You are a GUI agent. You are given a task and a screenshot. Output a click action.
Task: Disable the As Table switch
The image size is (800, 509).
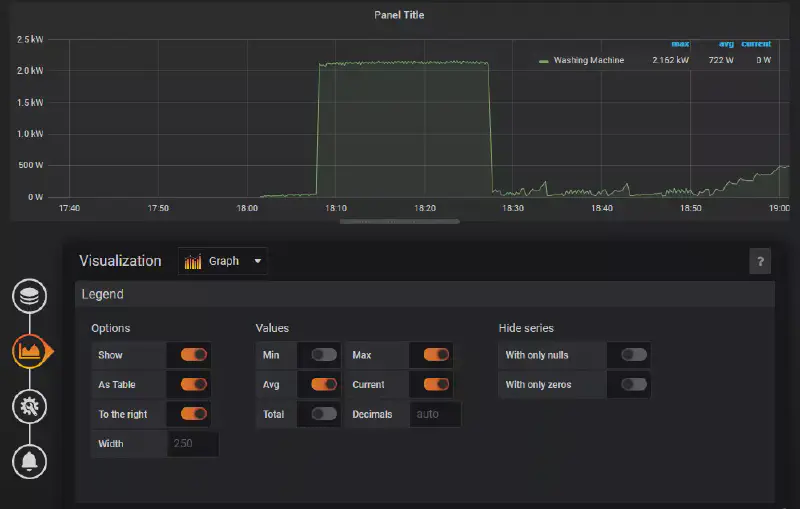[193, 384]
